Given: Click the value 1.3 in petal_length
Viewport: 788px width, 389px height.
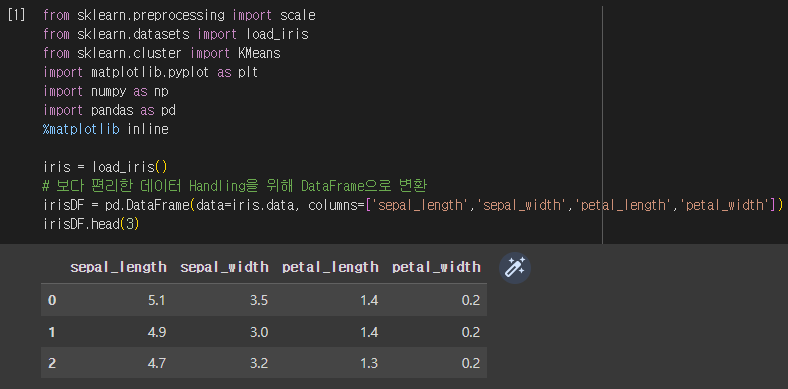Looking at the screenshot, I should pos(369,363).
